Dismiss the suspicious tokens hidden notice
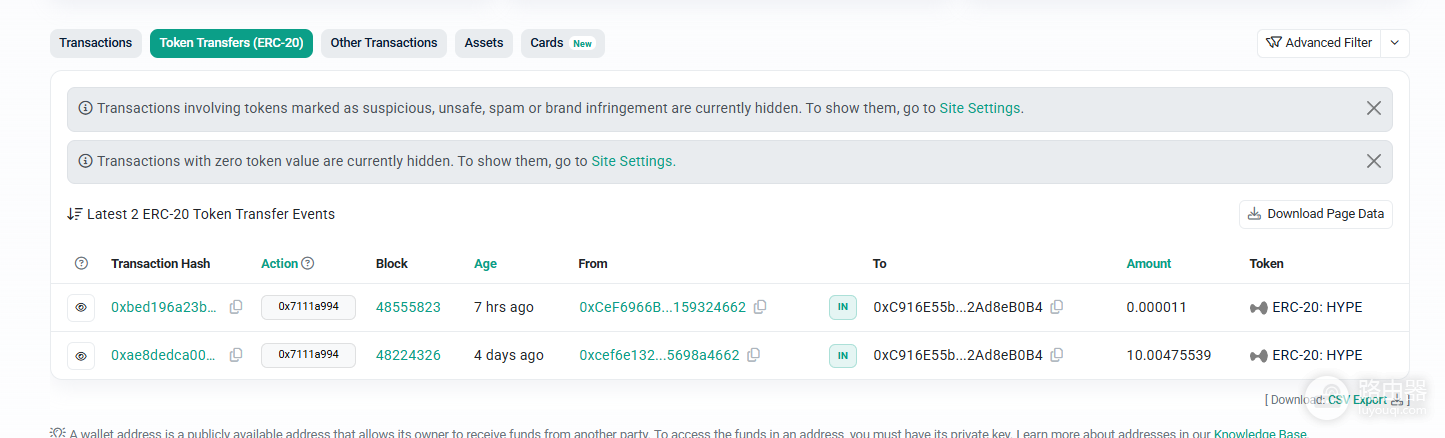The image size is (1445, 438). [1374, 108]
